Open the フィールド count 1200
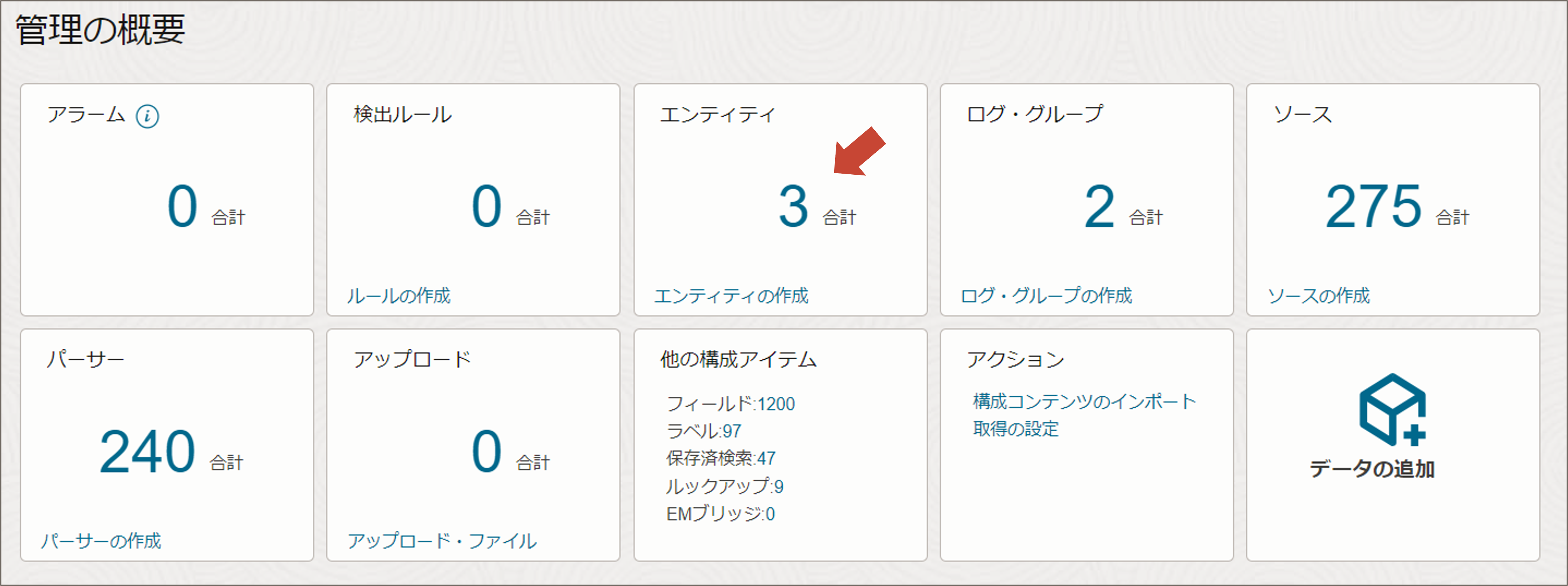This screenshot has height=586, width=1568. [776, 404]
